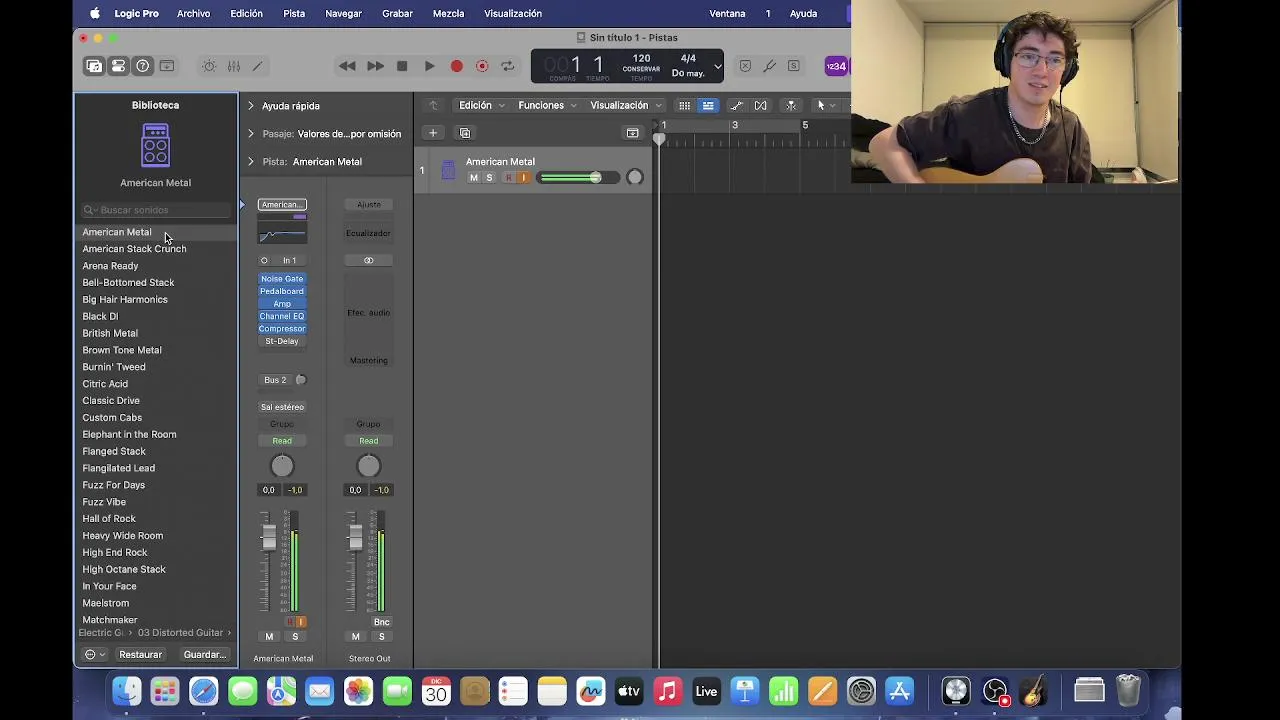Open the Pista menu in menu bar
Image resolution: width=1280 pixels, height=720 pixels.
pos(294,13)
